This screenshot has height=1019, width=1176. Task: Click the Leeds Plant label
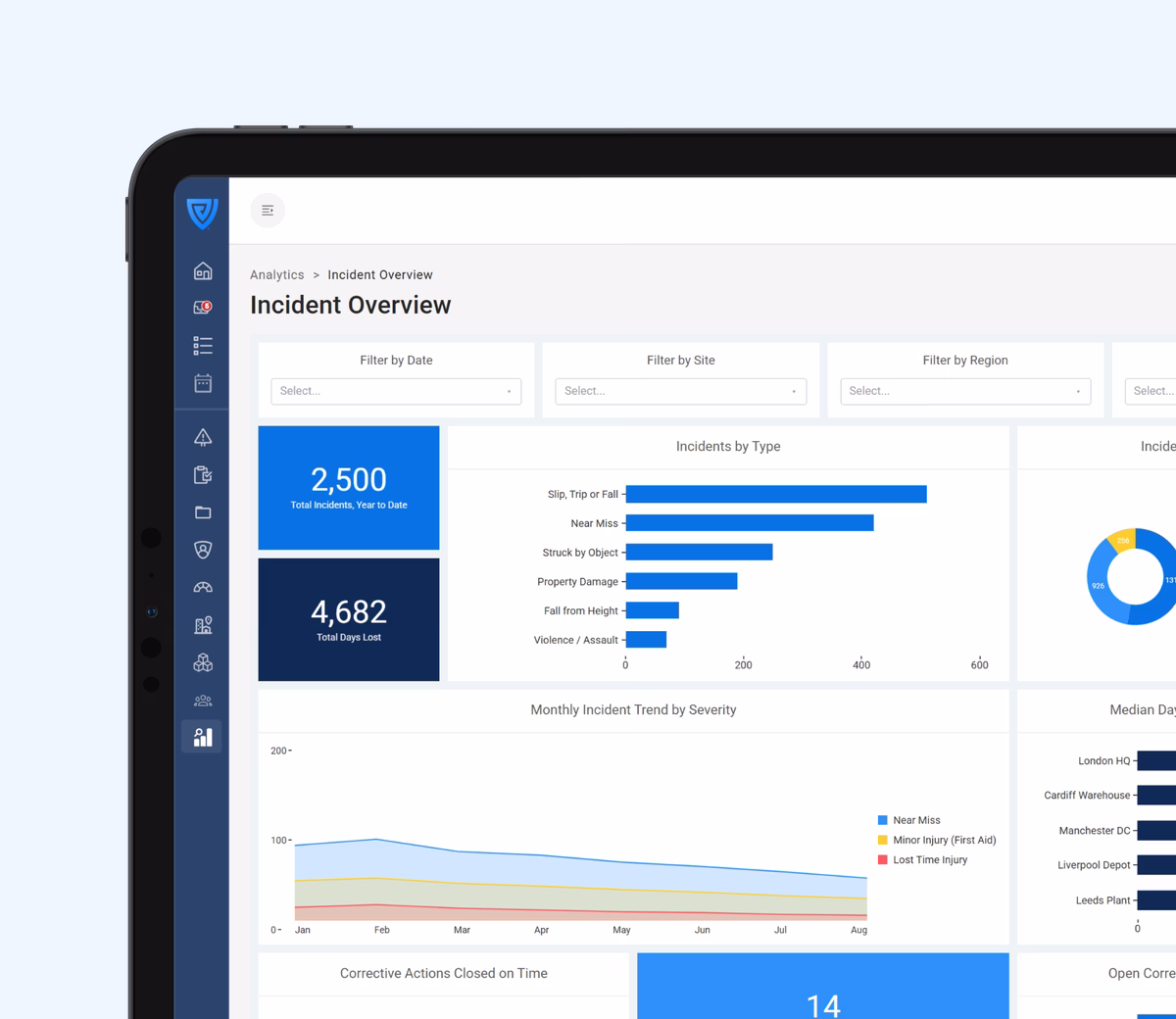(1103, 900)
